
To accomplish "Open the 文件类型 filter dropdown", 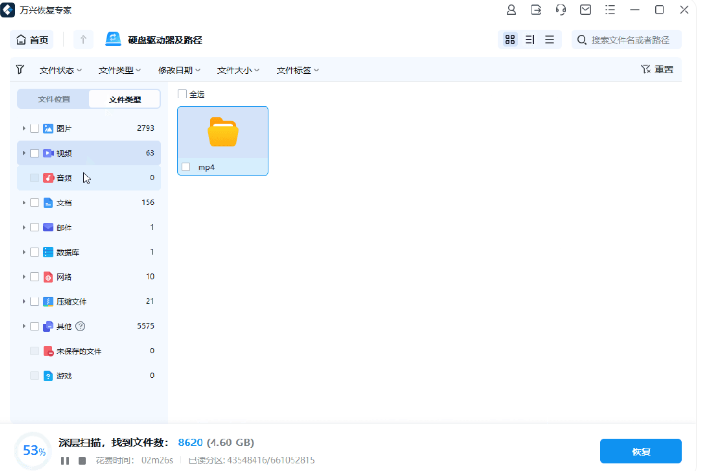I will click(x=119, y=70).
